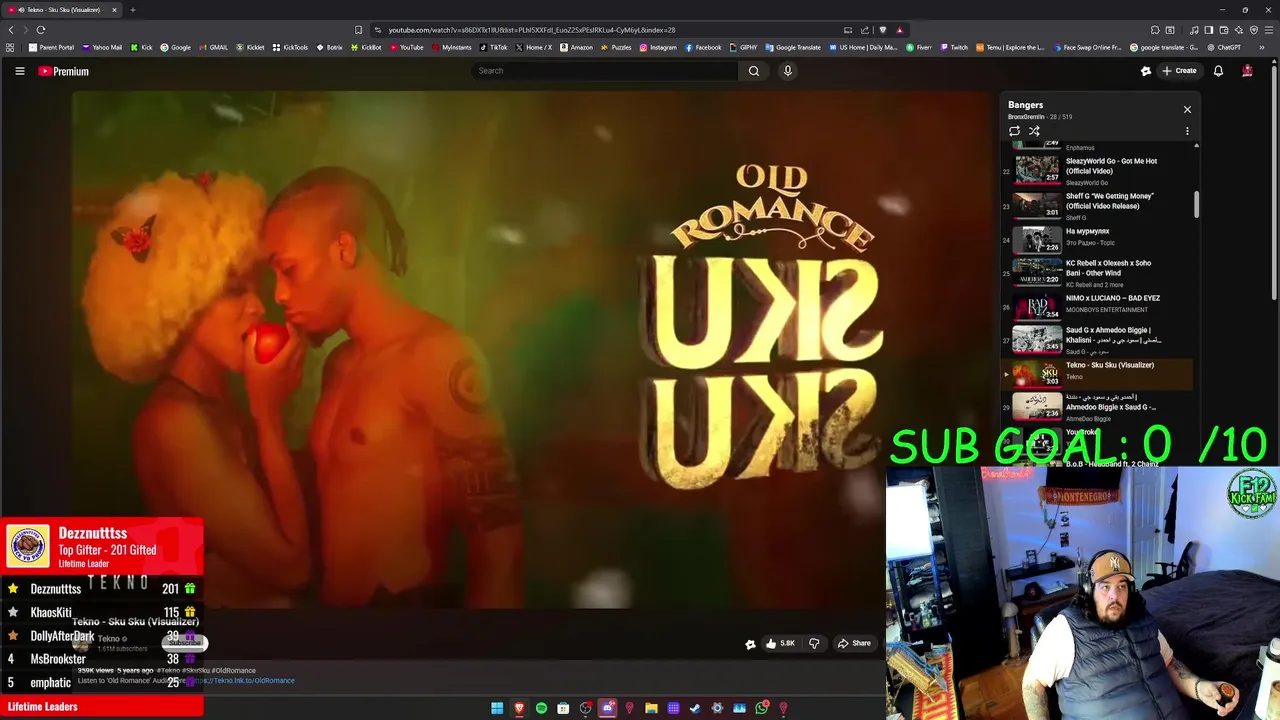
Task: Select the На мурмулях playlist entry
Action: tap(1098, 238)
